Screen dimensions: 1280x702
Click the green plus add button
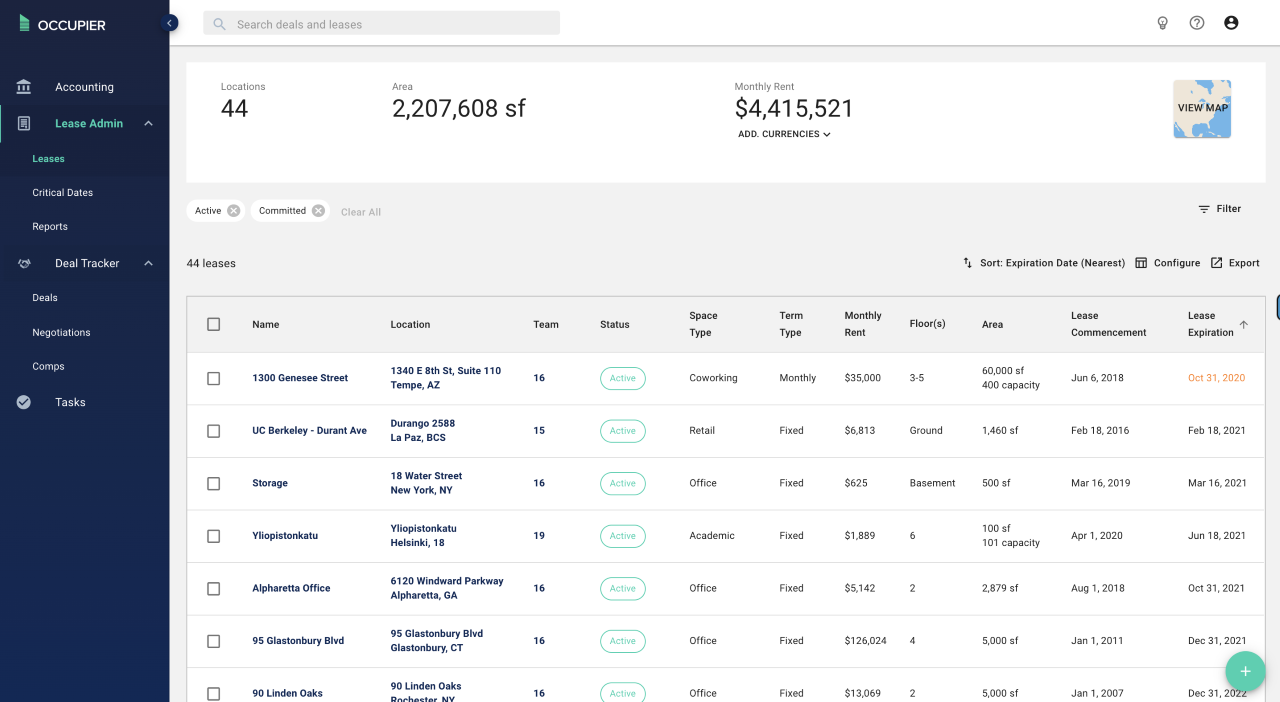(1245, 671)
